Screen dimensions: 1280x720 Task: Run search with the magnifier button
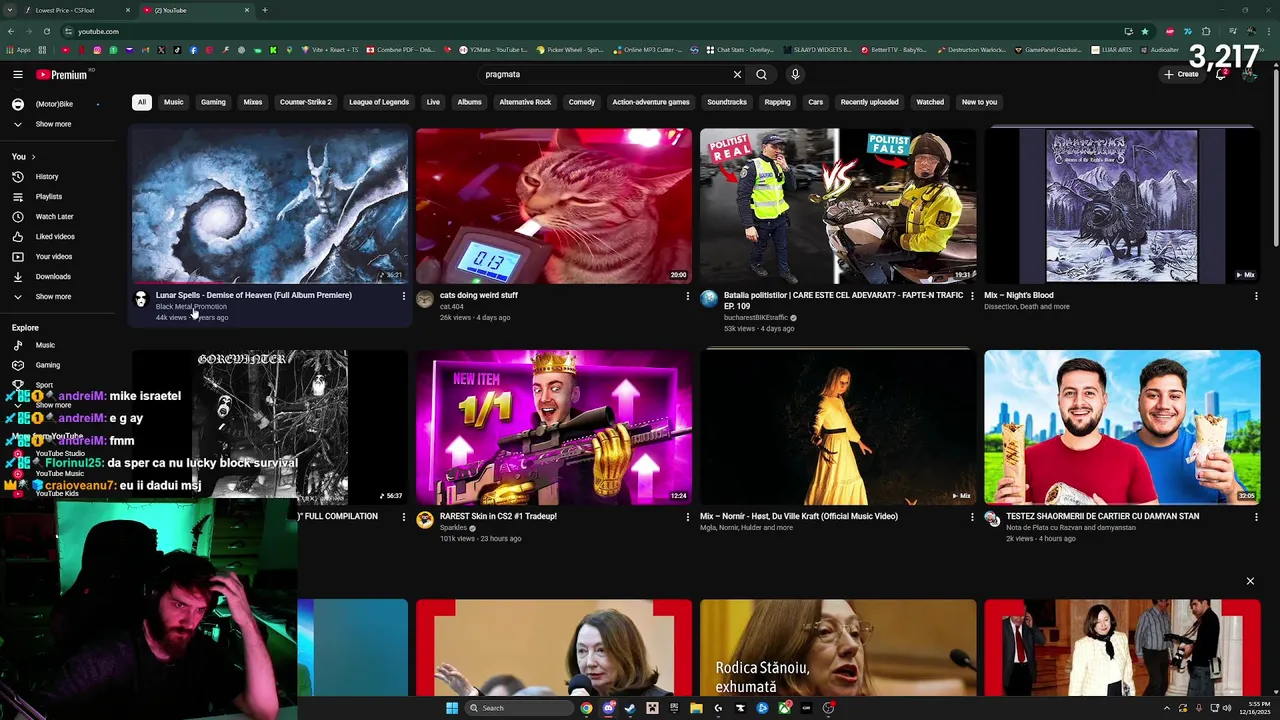pos(762,74)
